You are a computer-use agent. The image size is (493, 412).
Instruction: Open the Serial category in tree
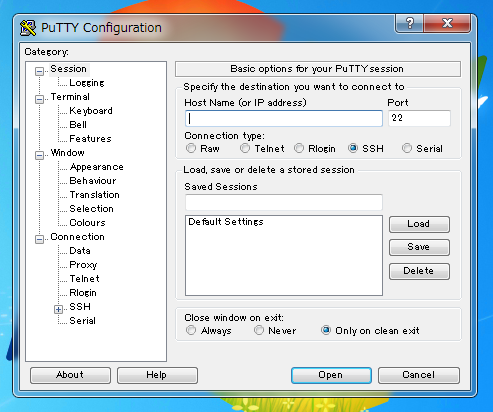[82, 321]
